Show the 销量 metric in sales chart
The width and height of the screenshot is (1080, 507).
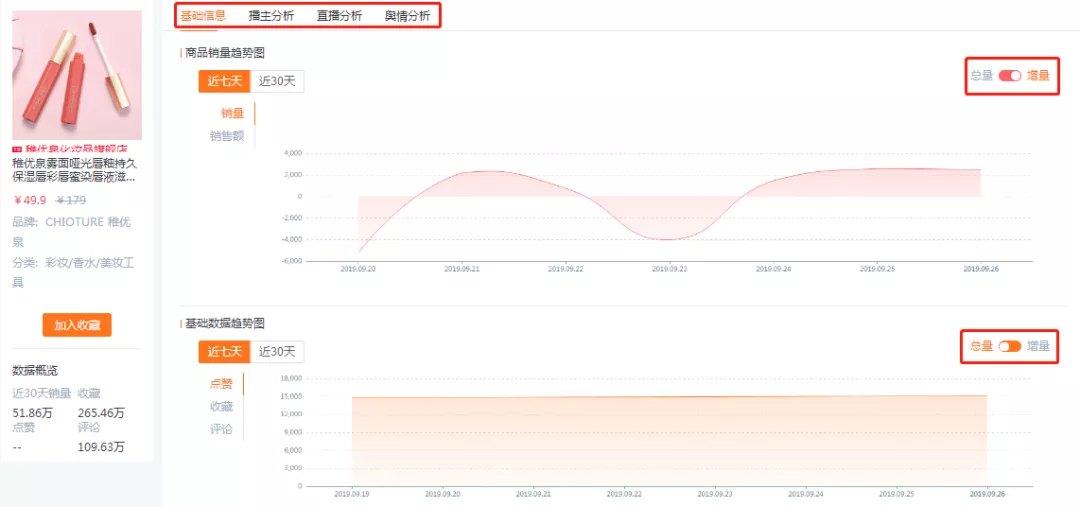tap(232, 113)
